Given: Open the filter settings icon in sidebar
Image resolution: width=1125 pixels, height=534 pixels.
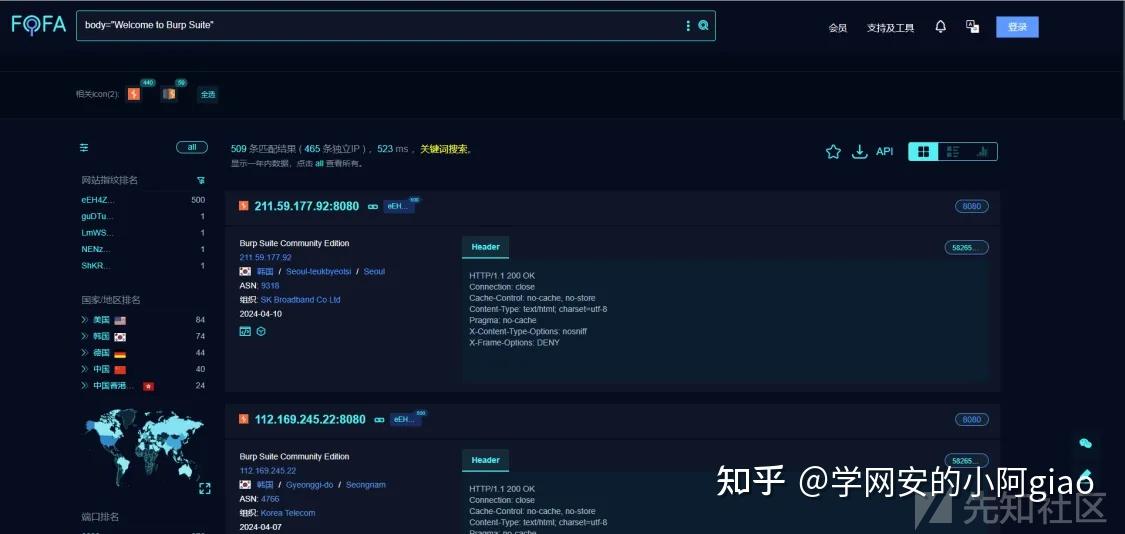Looking at the screenshot, I should coord(84,147).
